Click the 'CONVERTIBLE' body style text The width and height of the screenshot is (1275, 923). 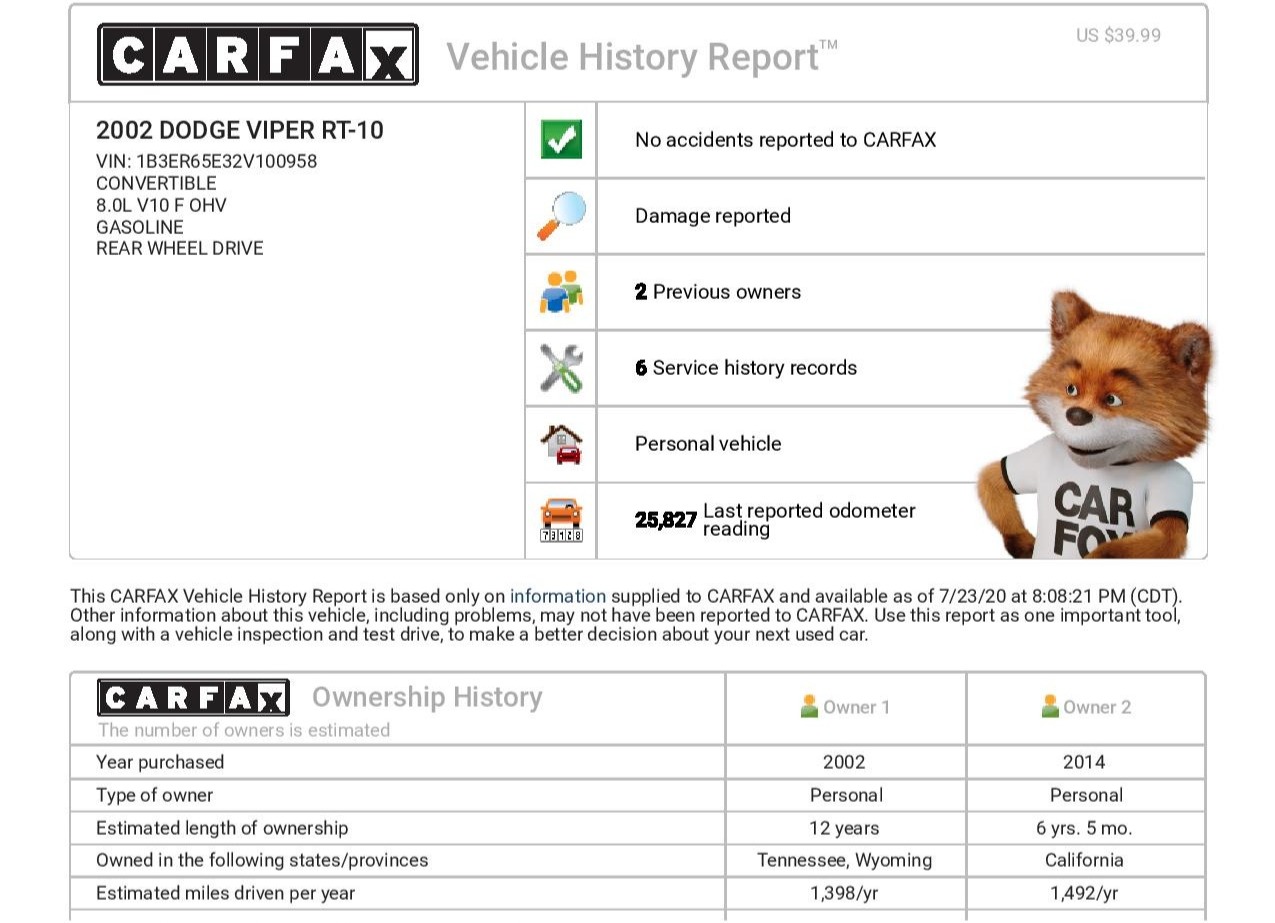click(x=156, y=183)
